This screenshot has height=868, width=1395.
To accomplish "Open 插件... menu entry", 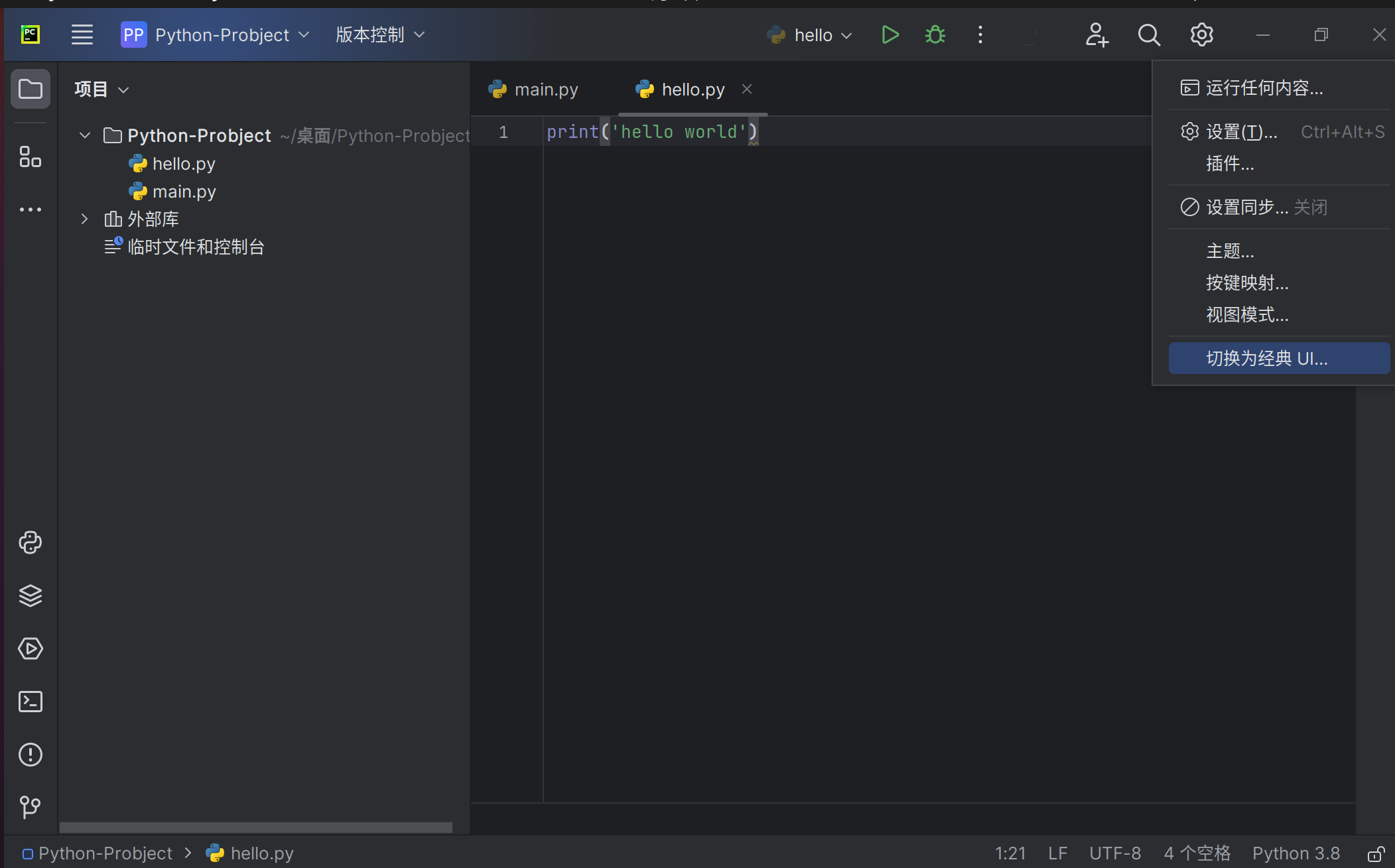I will 1279,163.
